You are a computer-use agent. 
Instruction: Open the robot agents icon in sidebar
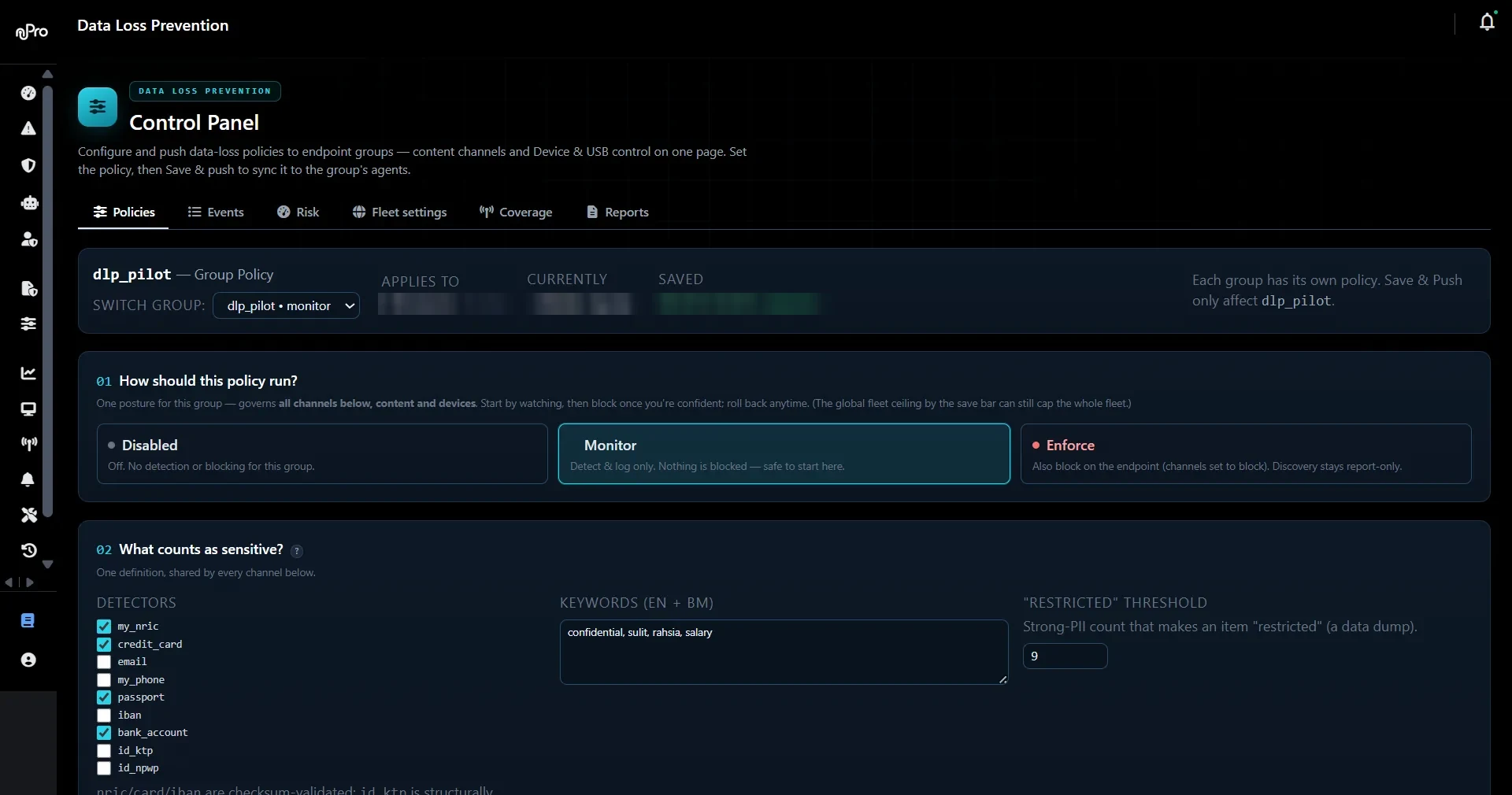point(29,203)
